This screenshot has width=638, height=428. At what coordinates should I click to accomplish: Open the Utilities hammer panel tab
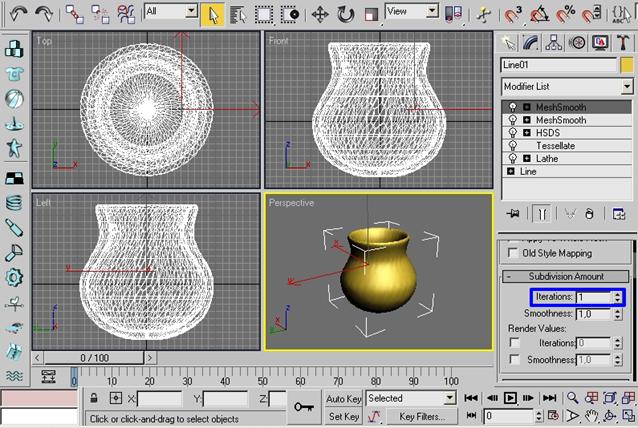coord(622,42)
